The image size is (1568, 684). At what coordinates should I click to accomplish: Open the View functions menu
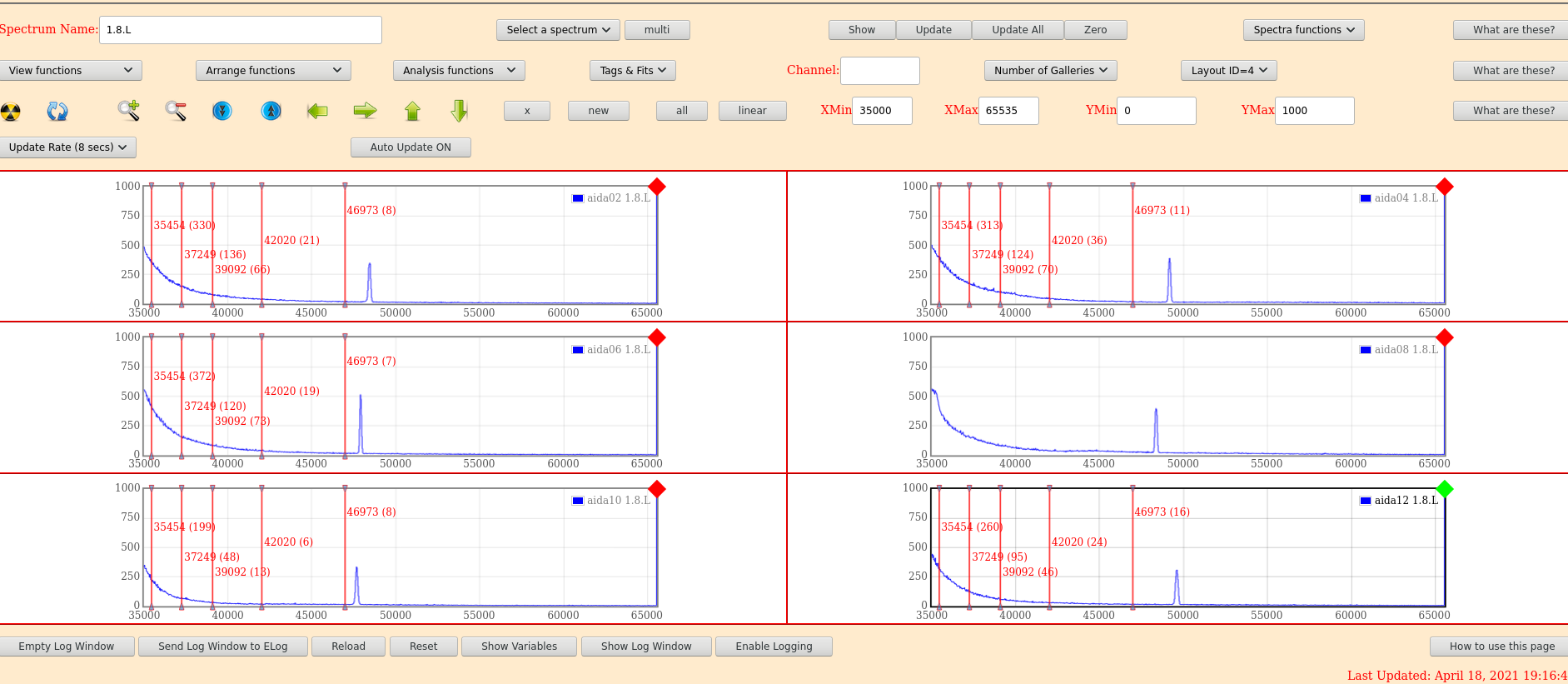[x=71, y=71]
